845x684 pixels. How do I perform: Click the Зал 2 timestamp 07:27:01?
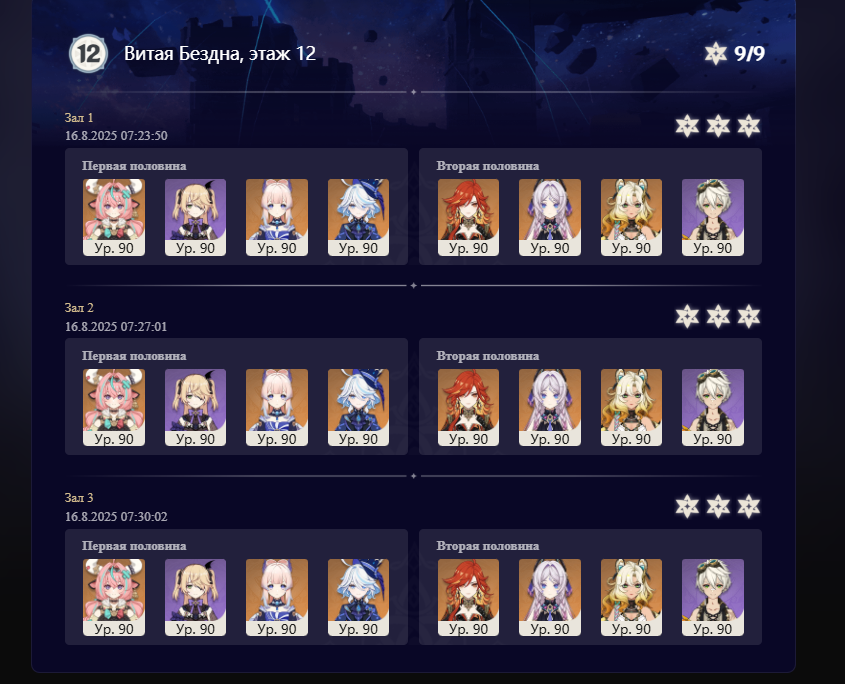pos(144,327)
